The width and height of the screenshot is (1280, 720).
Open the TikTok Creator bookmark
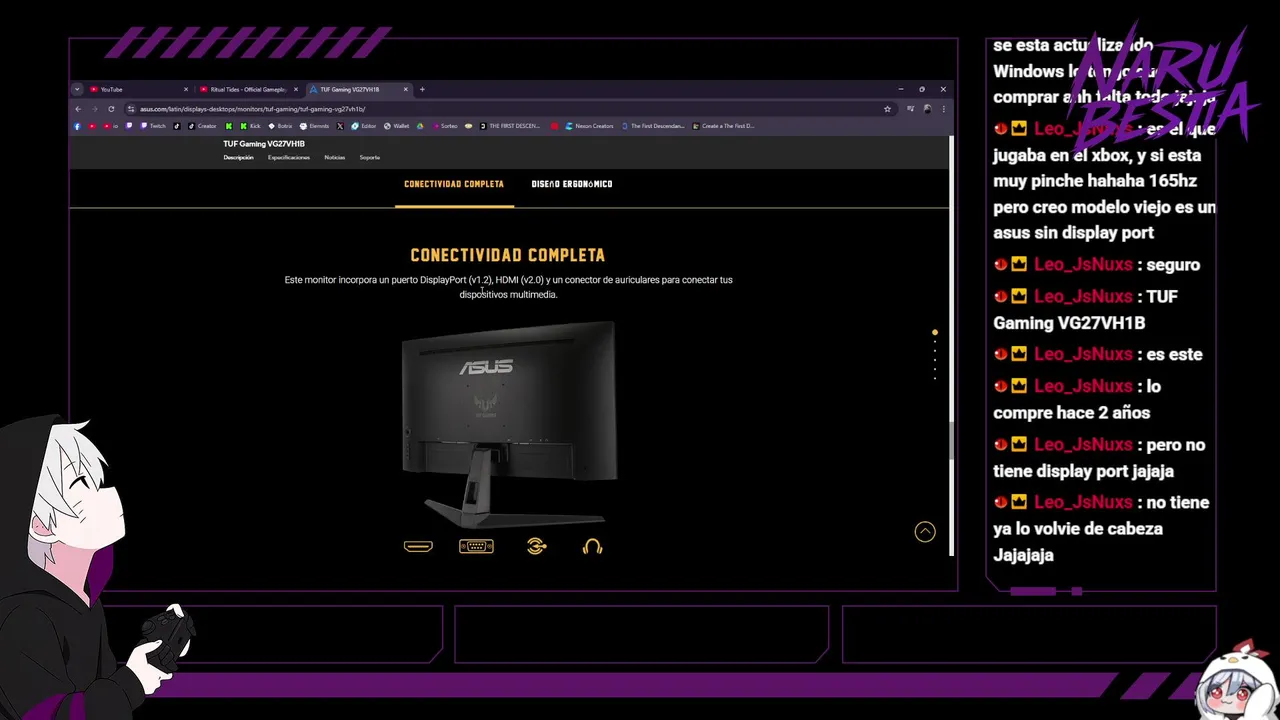(x=202, y=126)
